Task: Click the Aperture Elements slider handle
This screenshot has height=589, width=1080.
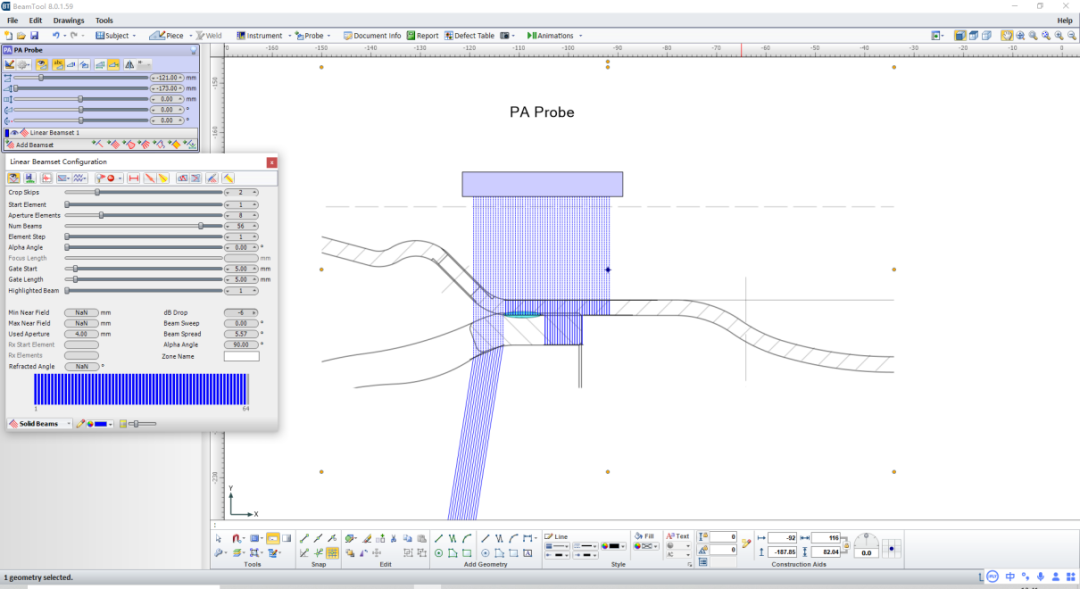Action: coord(101,216)
